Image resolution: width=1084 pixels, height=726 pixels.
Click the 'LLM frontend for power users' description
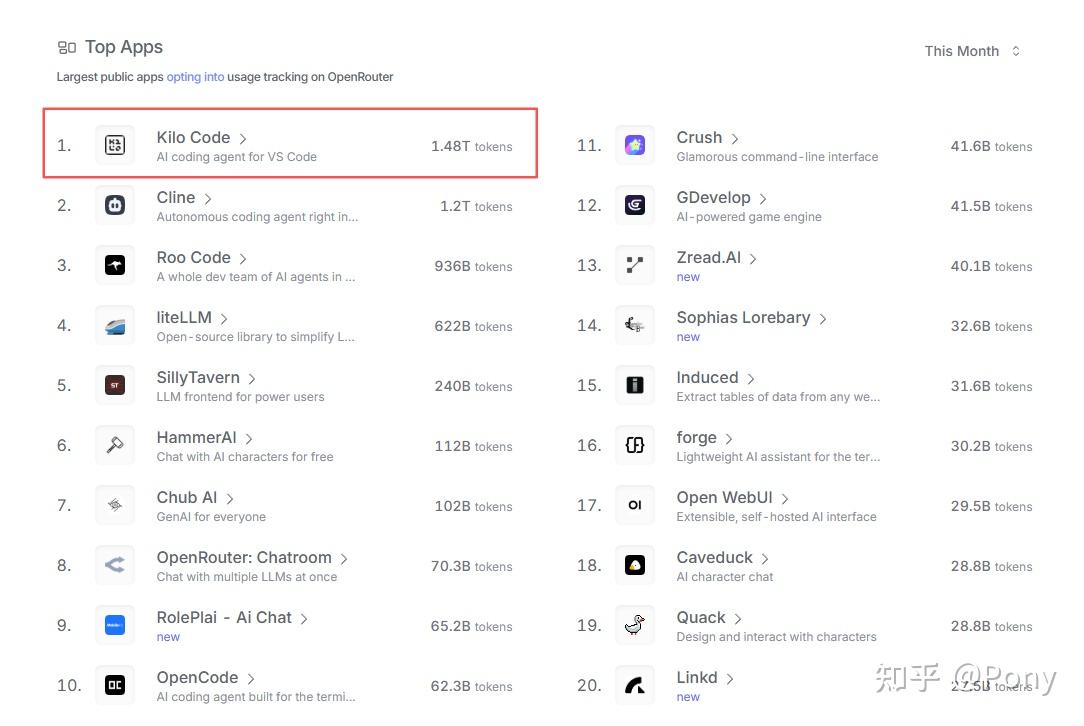click(x=240, y=397)
